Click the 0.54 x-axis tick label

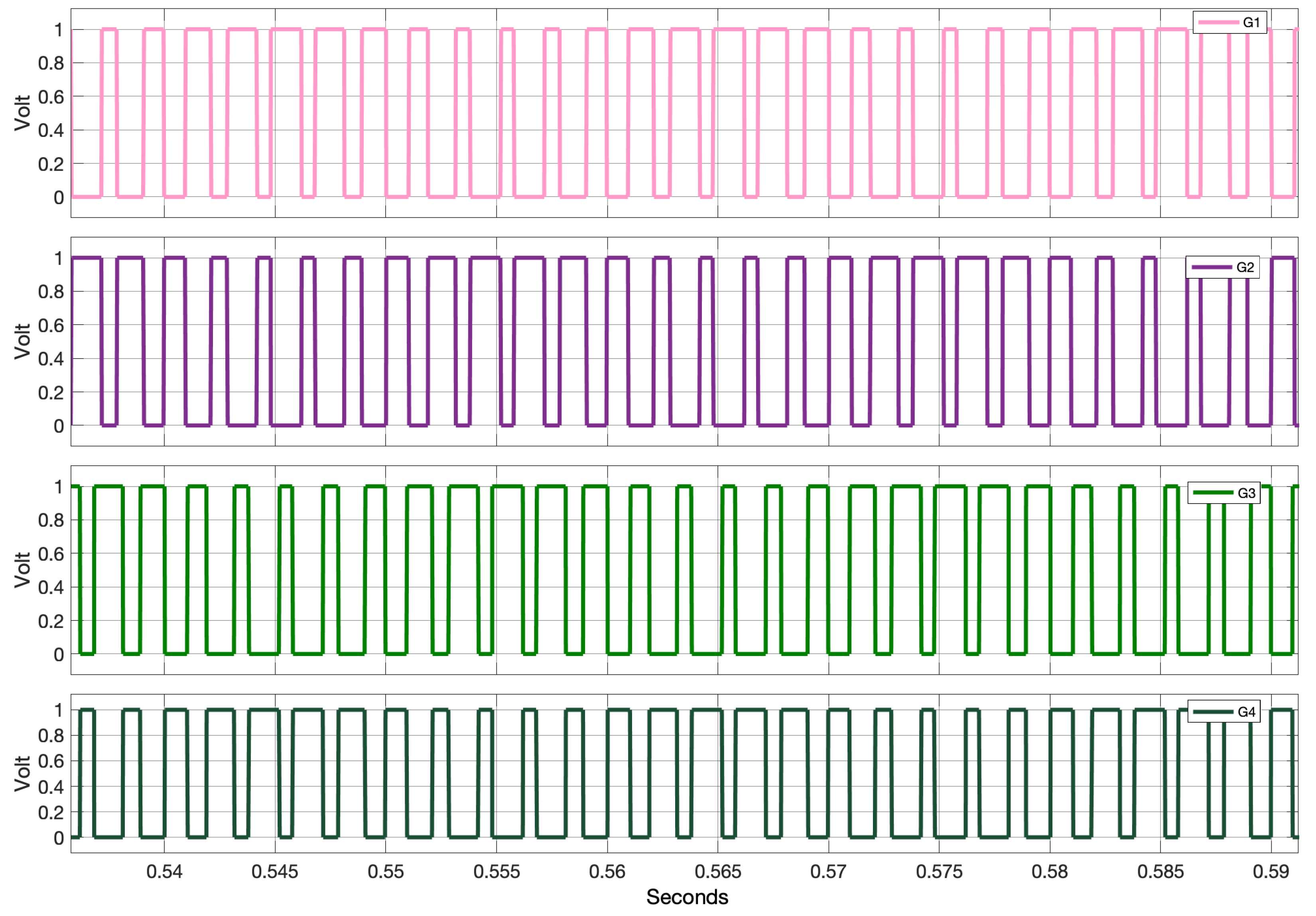pos(164,872)
